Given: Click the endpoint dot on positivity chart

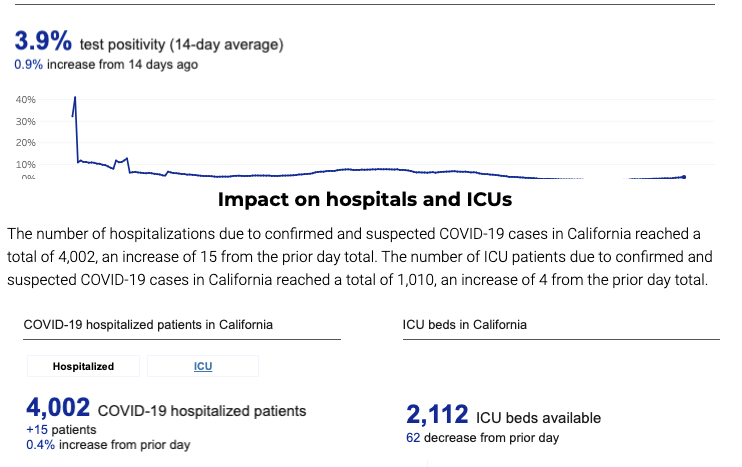Looking at the screenshot, I should pos(684,177).
